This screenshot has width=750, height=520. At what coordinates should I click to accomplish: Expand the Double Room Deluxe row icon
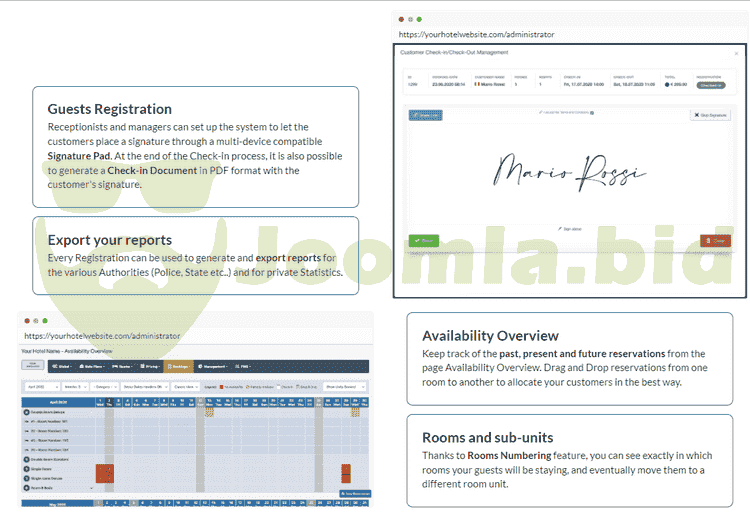(26, 411)
